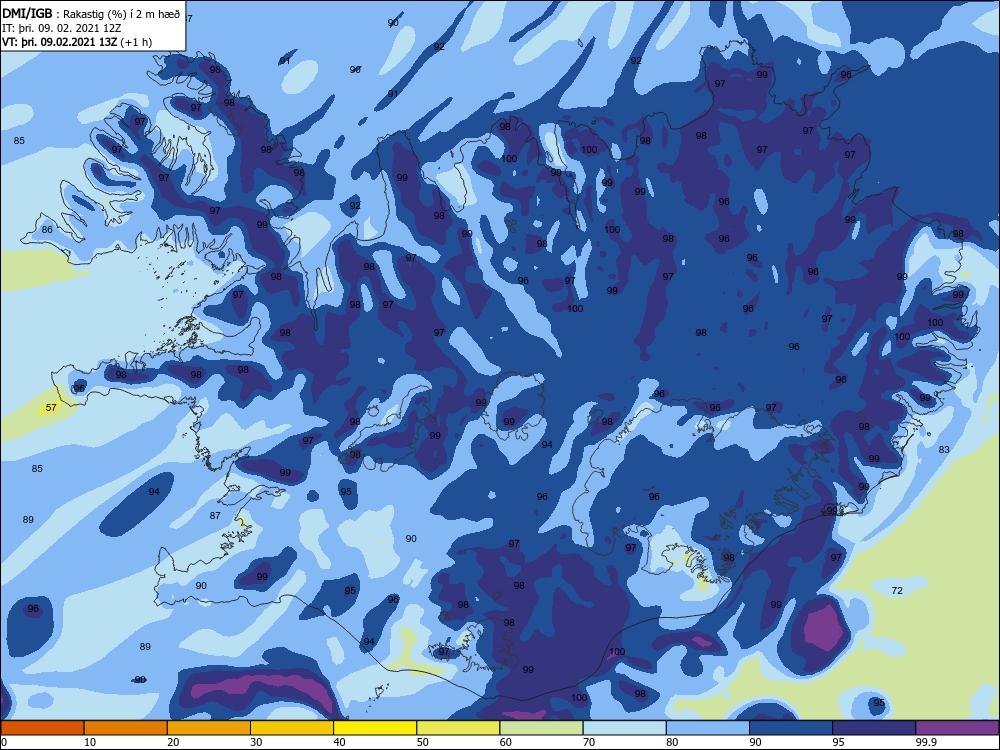This screenshot has width=1000, height=750.
Task: Click the "VT: þri. 09.02.2021 13Z (+1 h)" line
Action: tap(77, 42)
